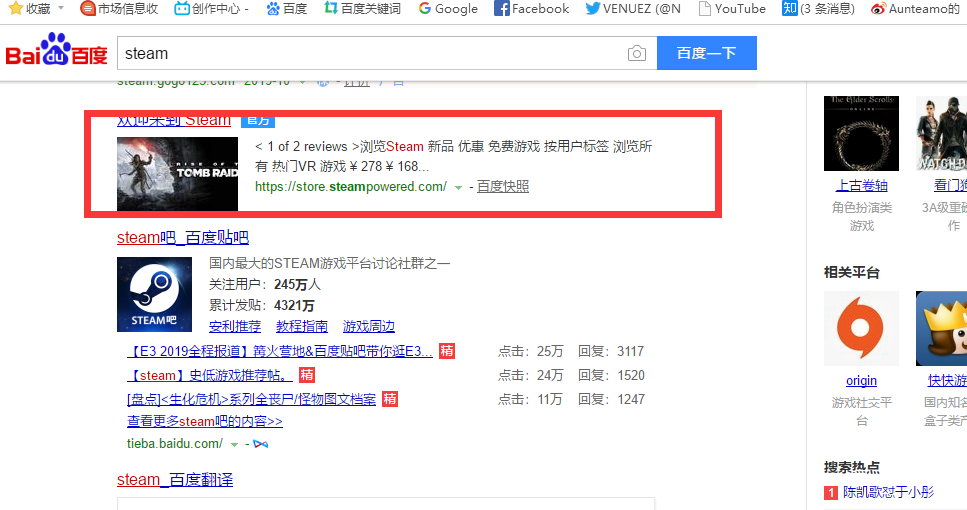This screenshot has height=510, width=967.
Task: Open the E3 2019全程报道 post link
Action: pyautogui.click(x=280, y=352)
